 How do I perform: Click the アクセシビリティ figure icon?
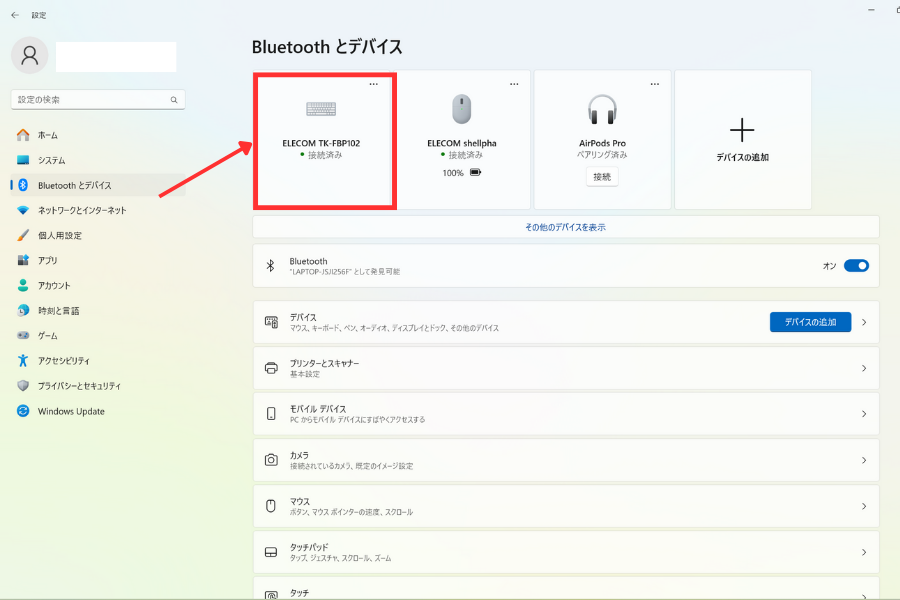coord(23,361)
